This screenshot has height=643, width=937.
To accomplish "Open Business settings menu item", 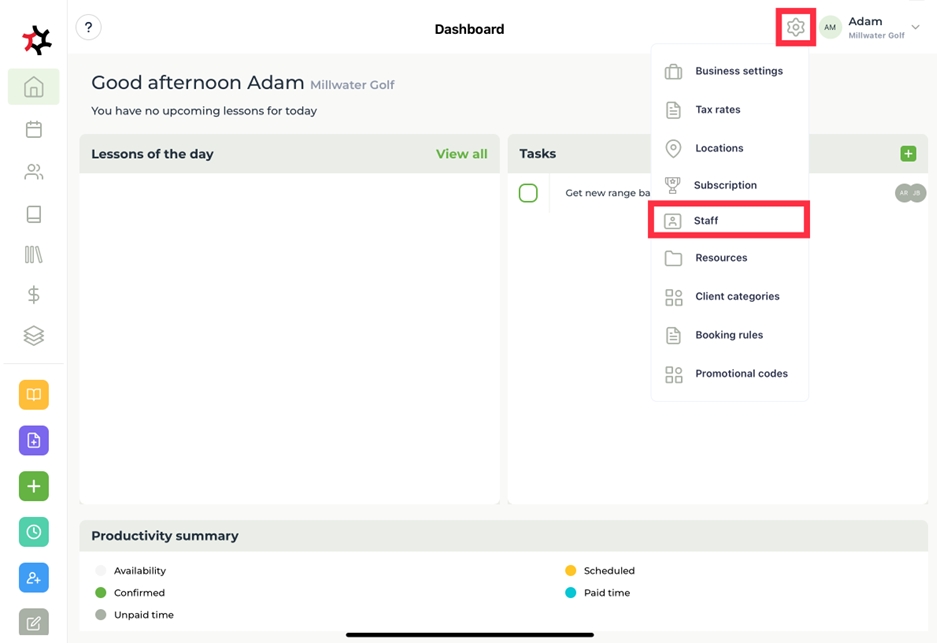I will click(x=738, y=71).
